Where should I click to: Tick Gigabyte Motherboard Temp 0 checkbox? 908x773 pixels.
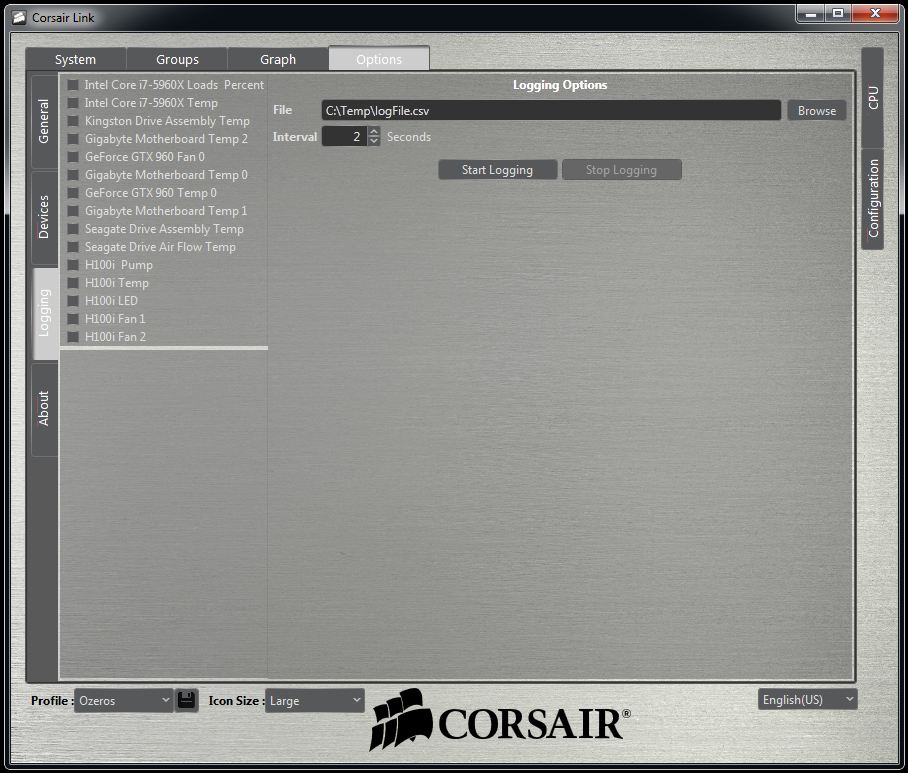(73, 175)
